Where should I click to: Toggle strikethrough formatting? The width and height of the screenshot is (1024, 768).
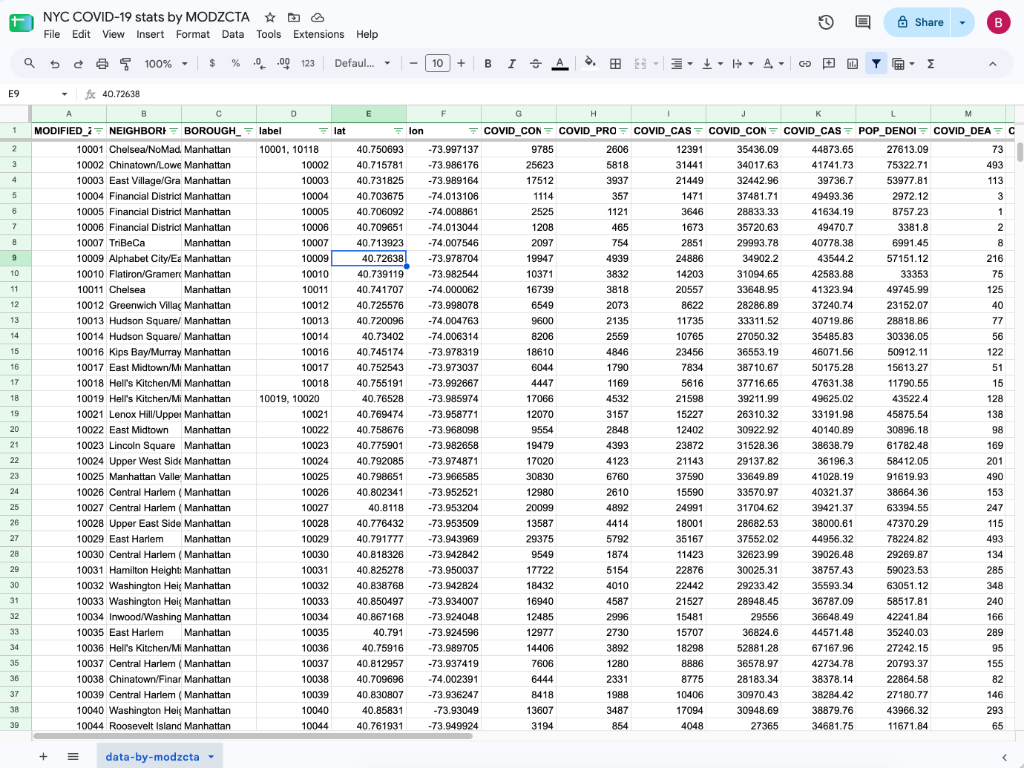tap(536, 63)
